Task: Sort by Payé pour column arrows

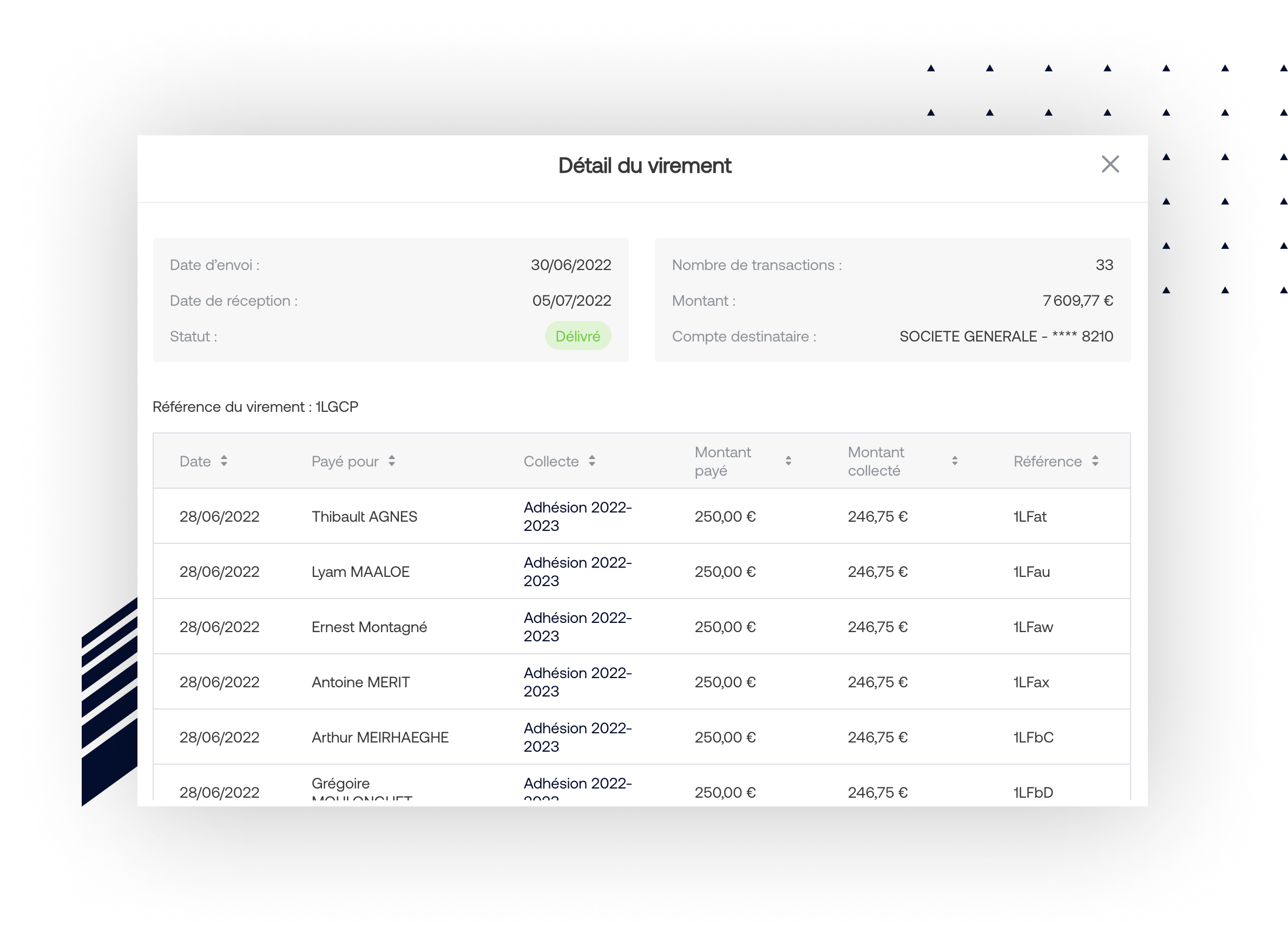Action: [391, 461]
